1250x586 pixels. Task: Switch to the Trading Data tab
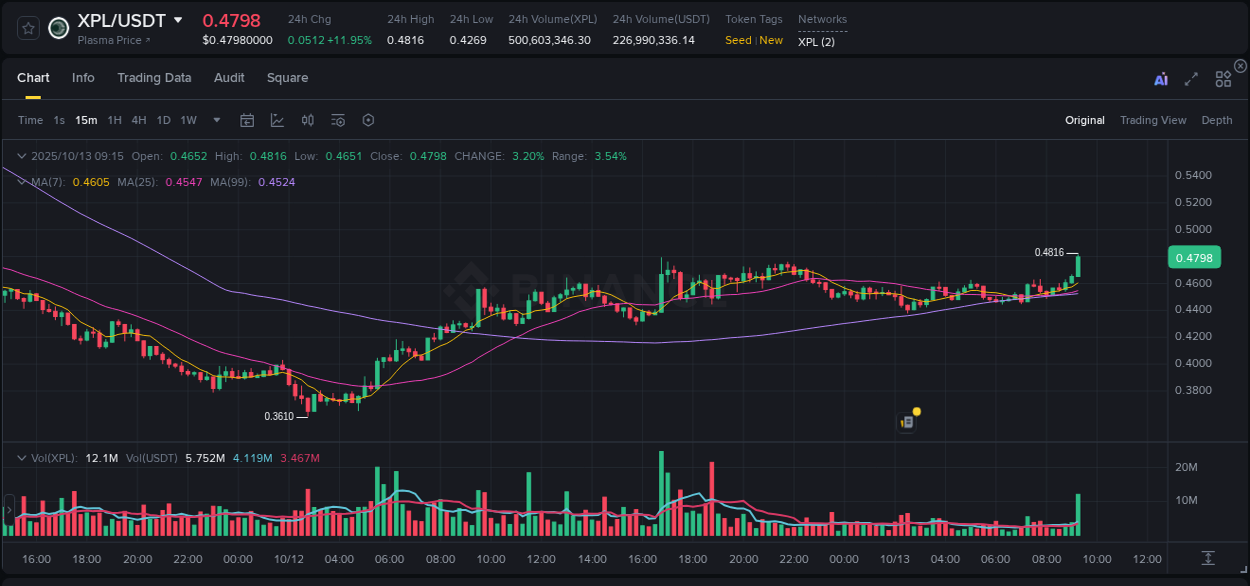[154, 77]
